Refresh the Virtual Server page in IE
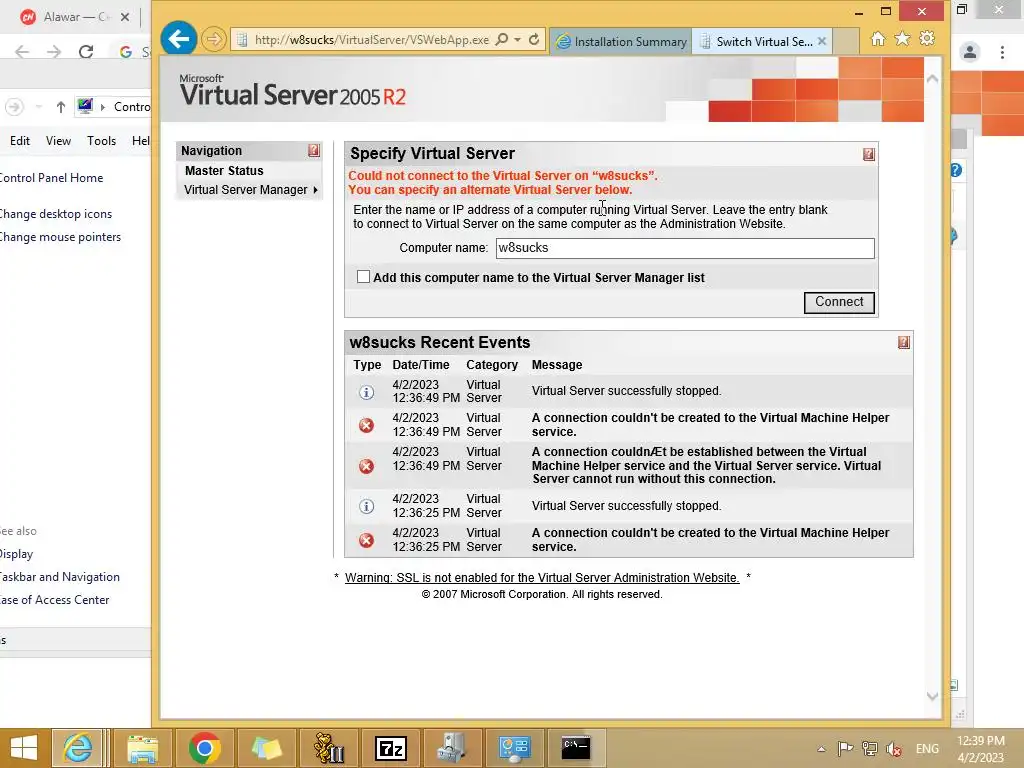 point(534,40)
